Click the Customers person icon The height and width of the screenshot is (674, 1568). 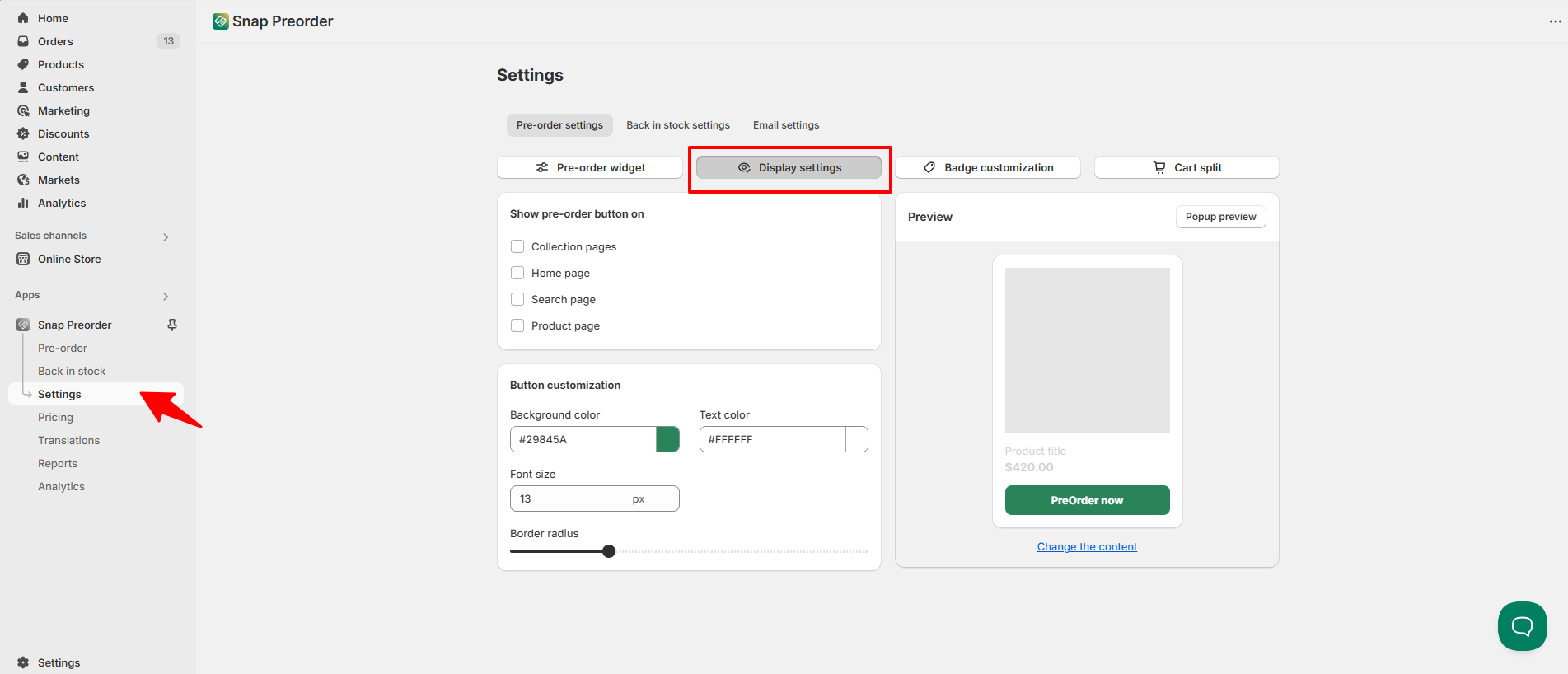[23, 87]
